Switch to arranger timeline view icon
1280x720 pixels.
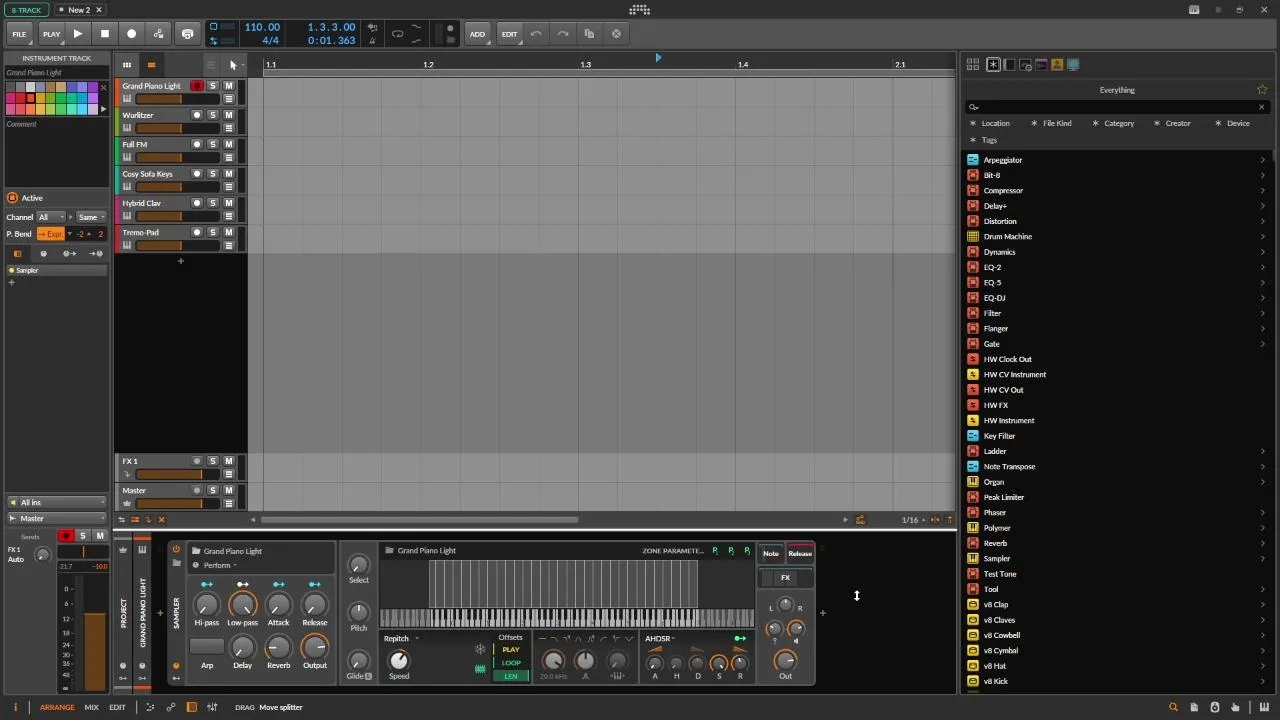(151, 65)
